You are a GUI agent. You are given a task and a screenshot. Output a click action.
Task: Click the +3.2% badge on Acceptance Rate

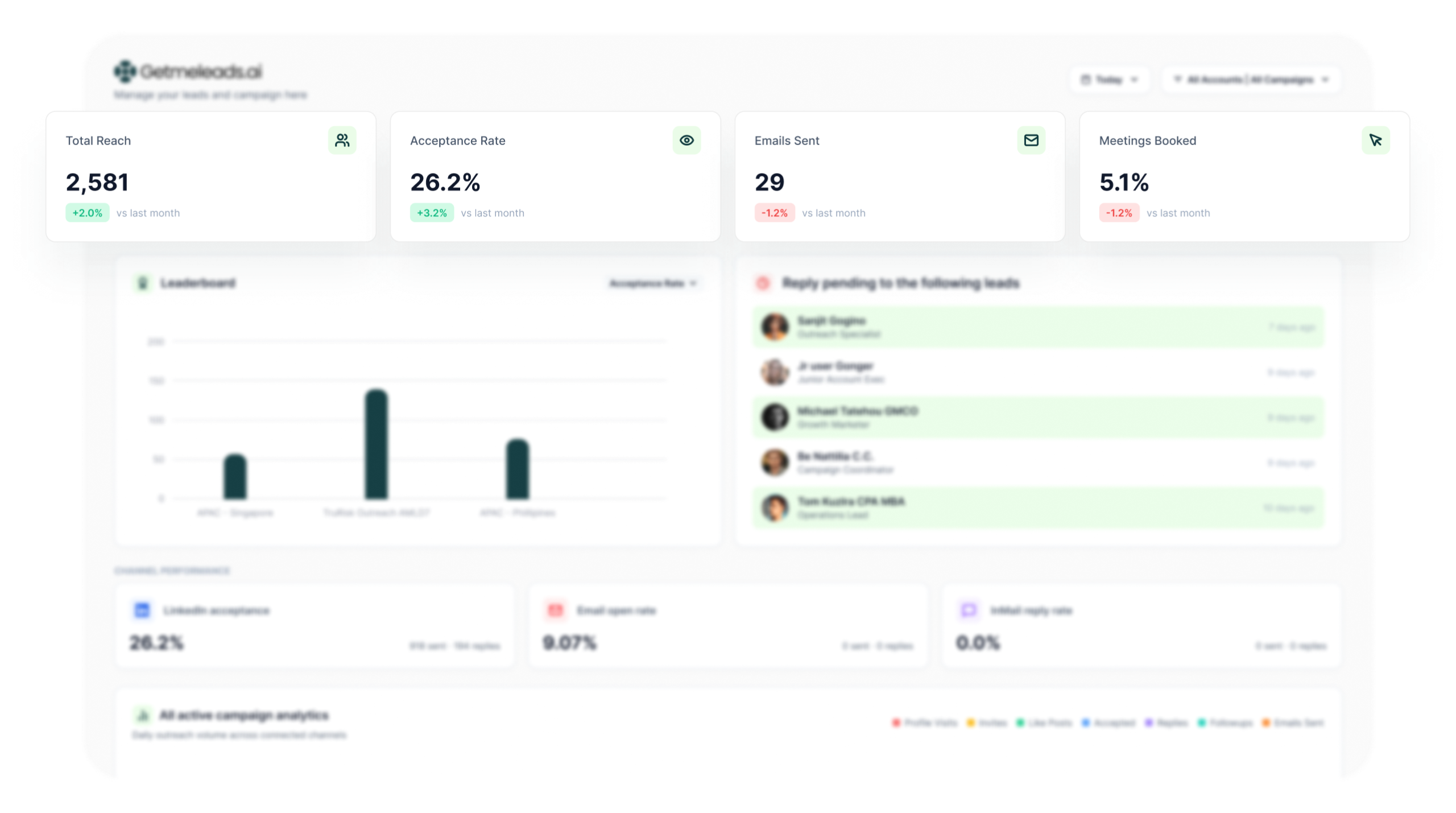[432, 213]
